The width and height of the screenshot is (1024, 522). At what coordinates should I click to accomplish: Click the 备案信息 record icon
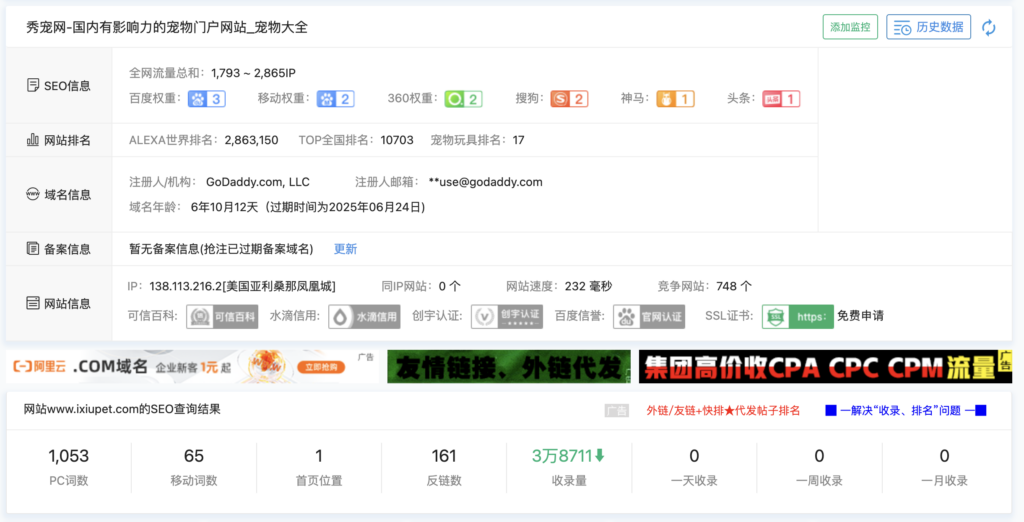[33, 249]
